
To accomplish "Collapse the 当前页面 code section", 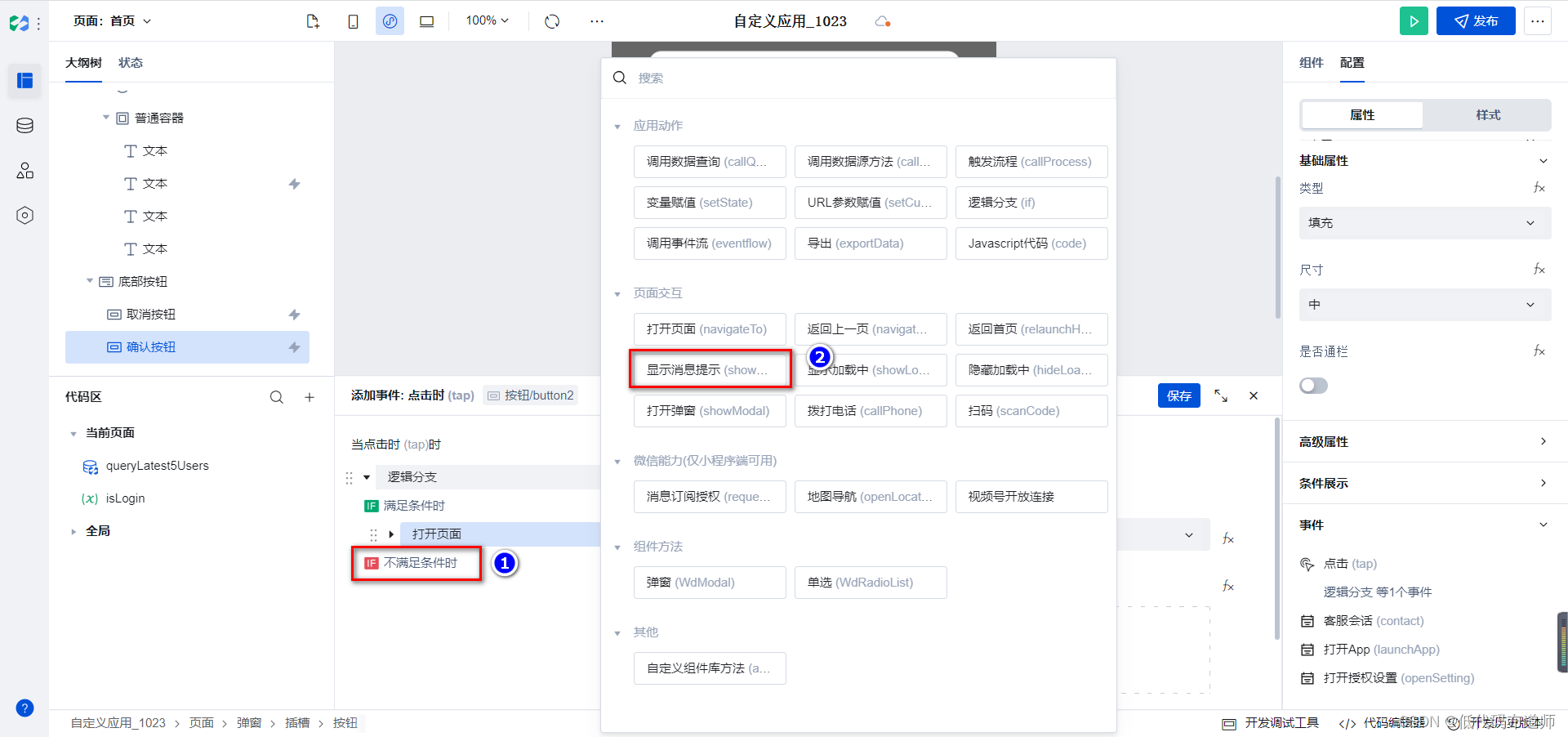I will pos(73,433).
